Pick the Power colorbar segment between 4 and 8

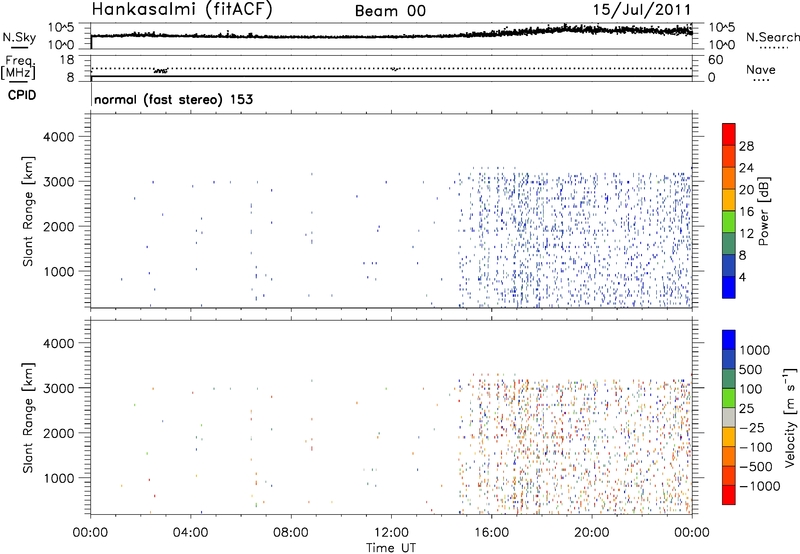click(729, 266)
